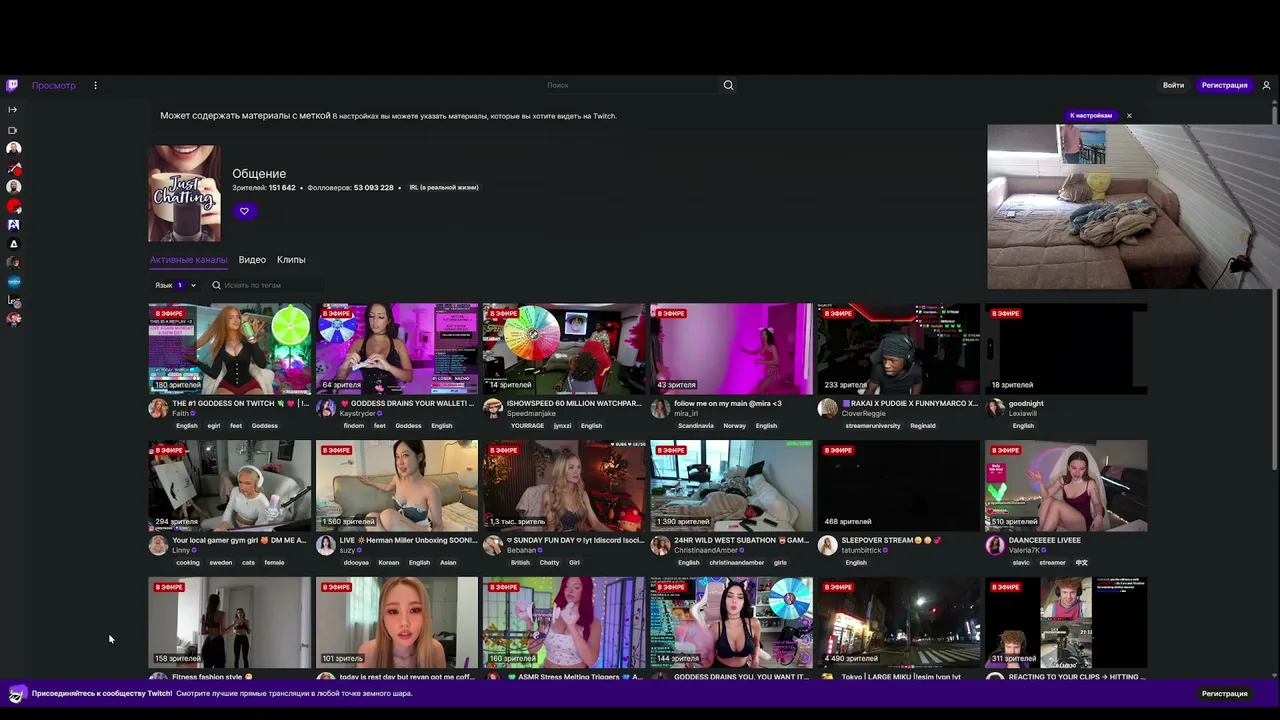
Task: Expand the left sidebar with arrow icon
Action: click(x=13, y=109)
